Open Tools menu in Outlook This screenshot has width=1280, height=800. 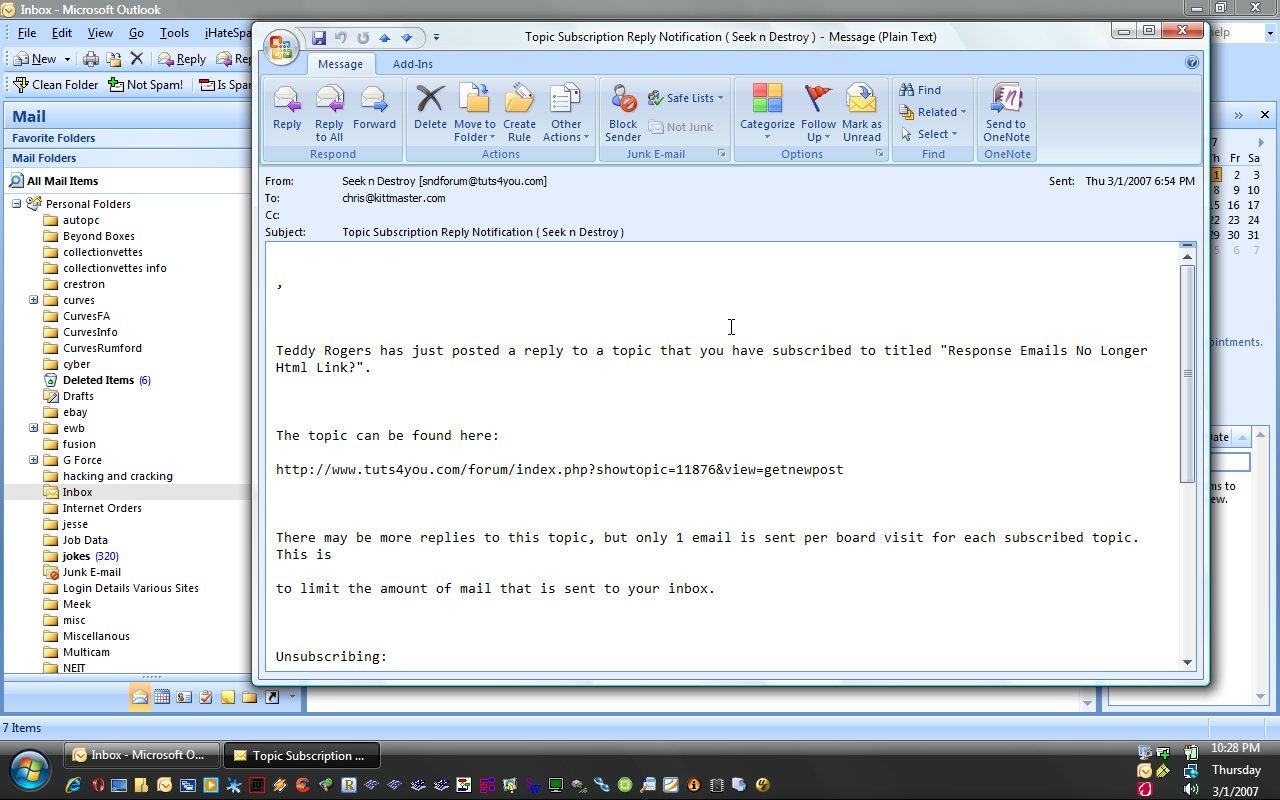[174, 33]
